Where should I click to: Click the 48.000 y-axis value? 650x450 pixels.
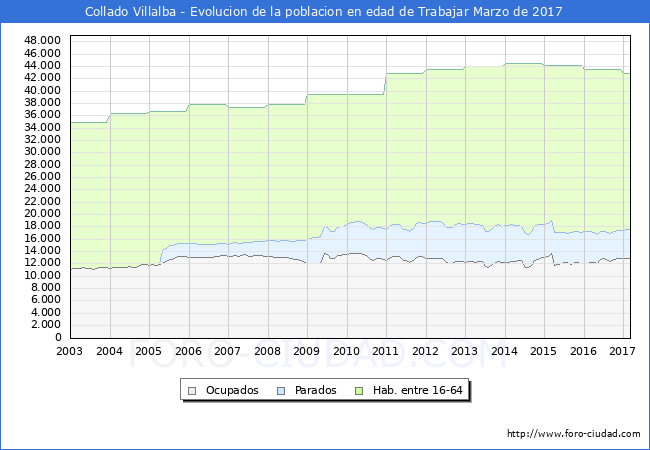click(43, 41)
